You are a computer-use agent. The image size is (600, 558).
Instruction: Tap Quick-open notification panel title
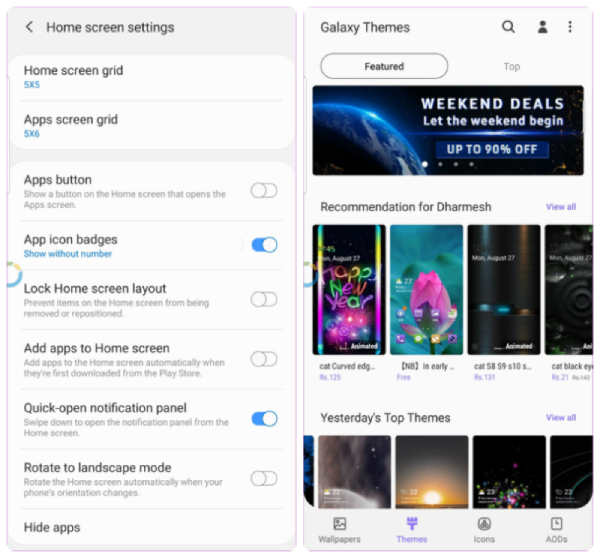pyautogui.click(x=105, y=408)
